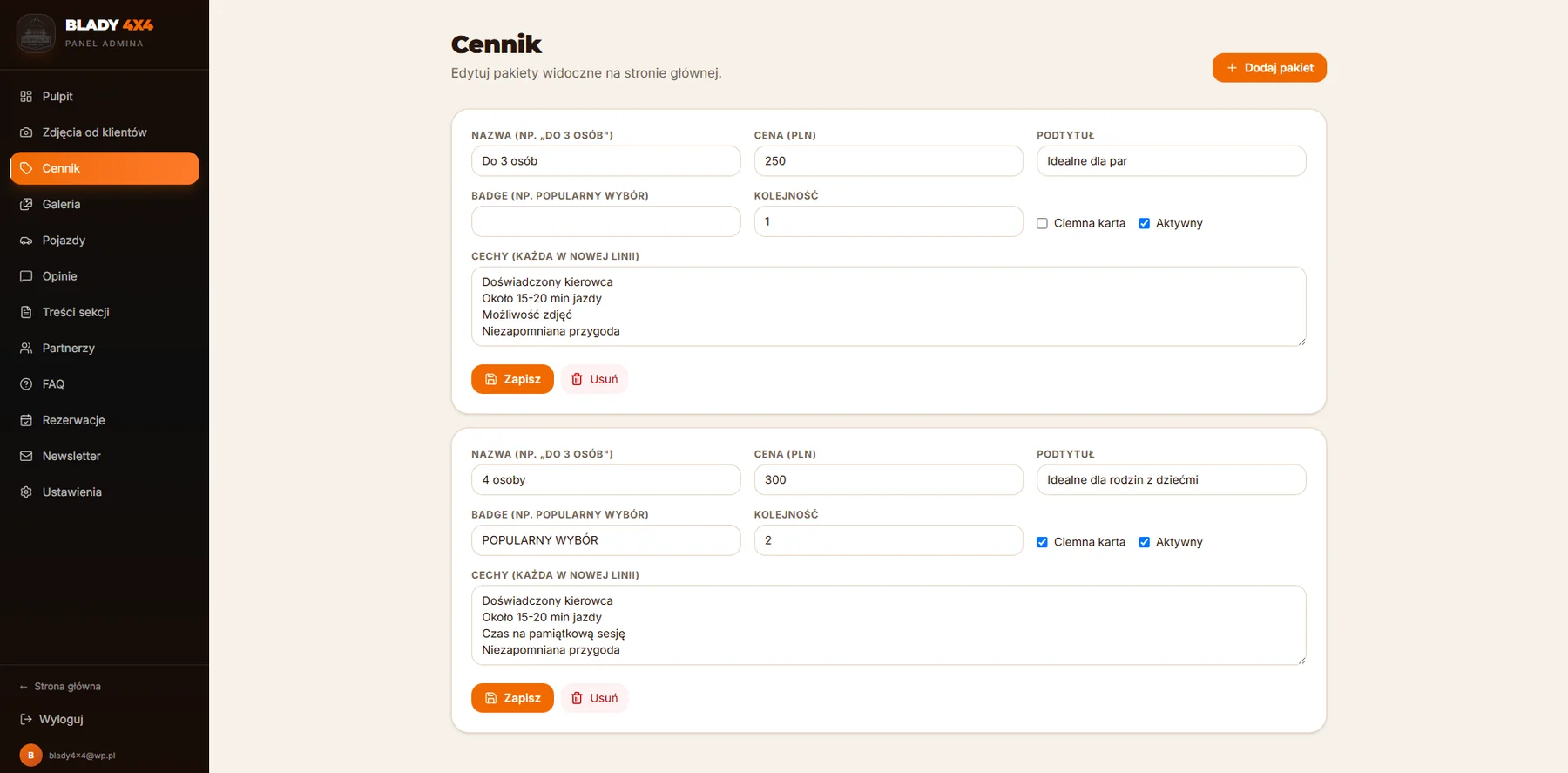This screenshot has height=773, width=1568.
Task: Click the Dodaj pakiet button
Action: (1269, 68)
